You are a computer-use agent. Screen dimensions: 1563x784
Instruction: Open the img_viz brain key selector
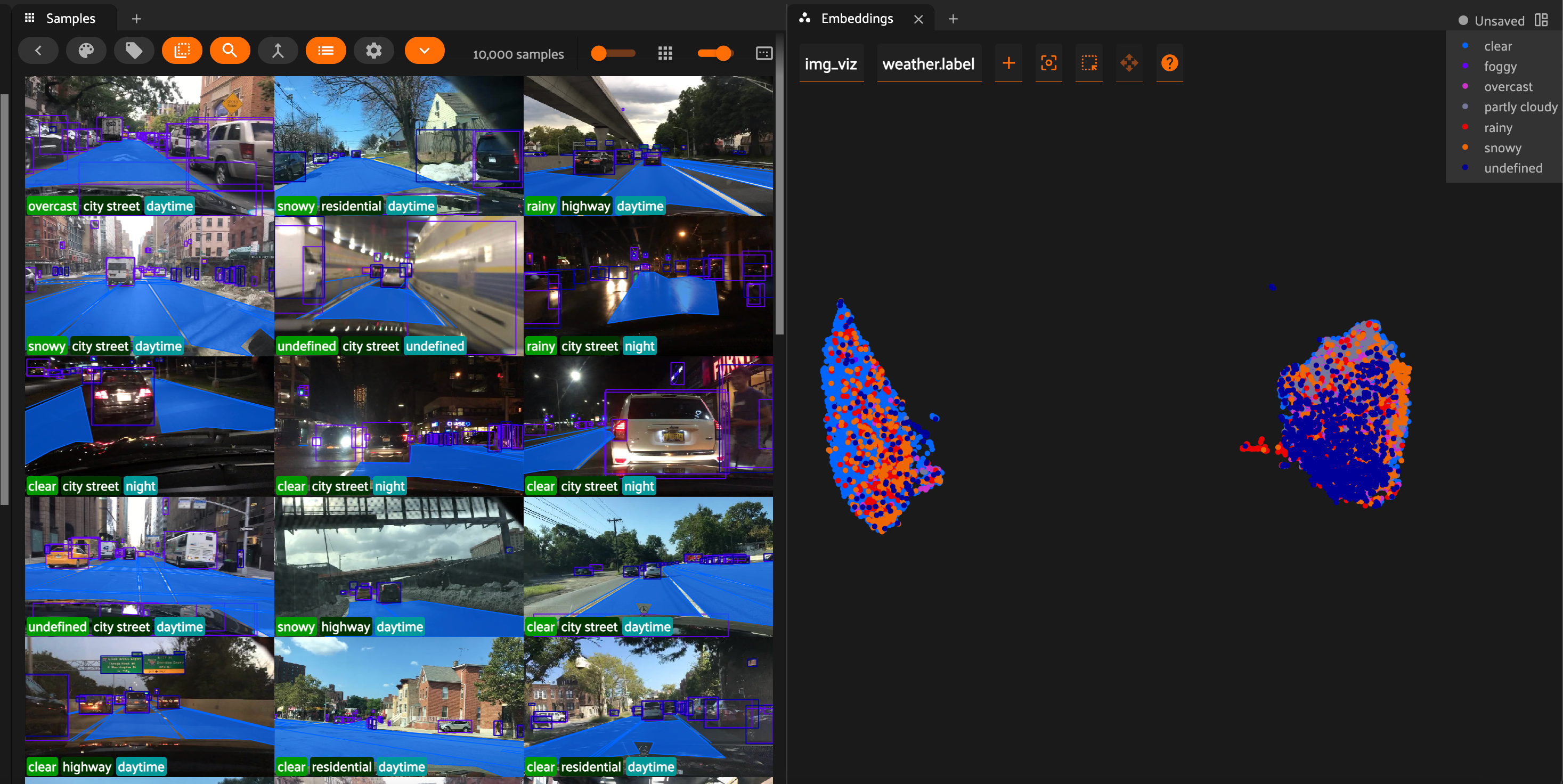[831, 64]
